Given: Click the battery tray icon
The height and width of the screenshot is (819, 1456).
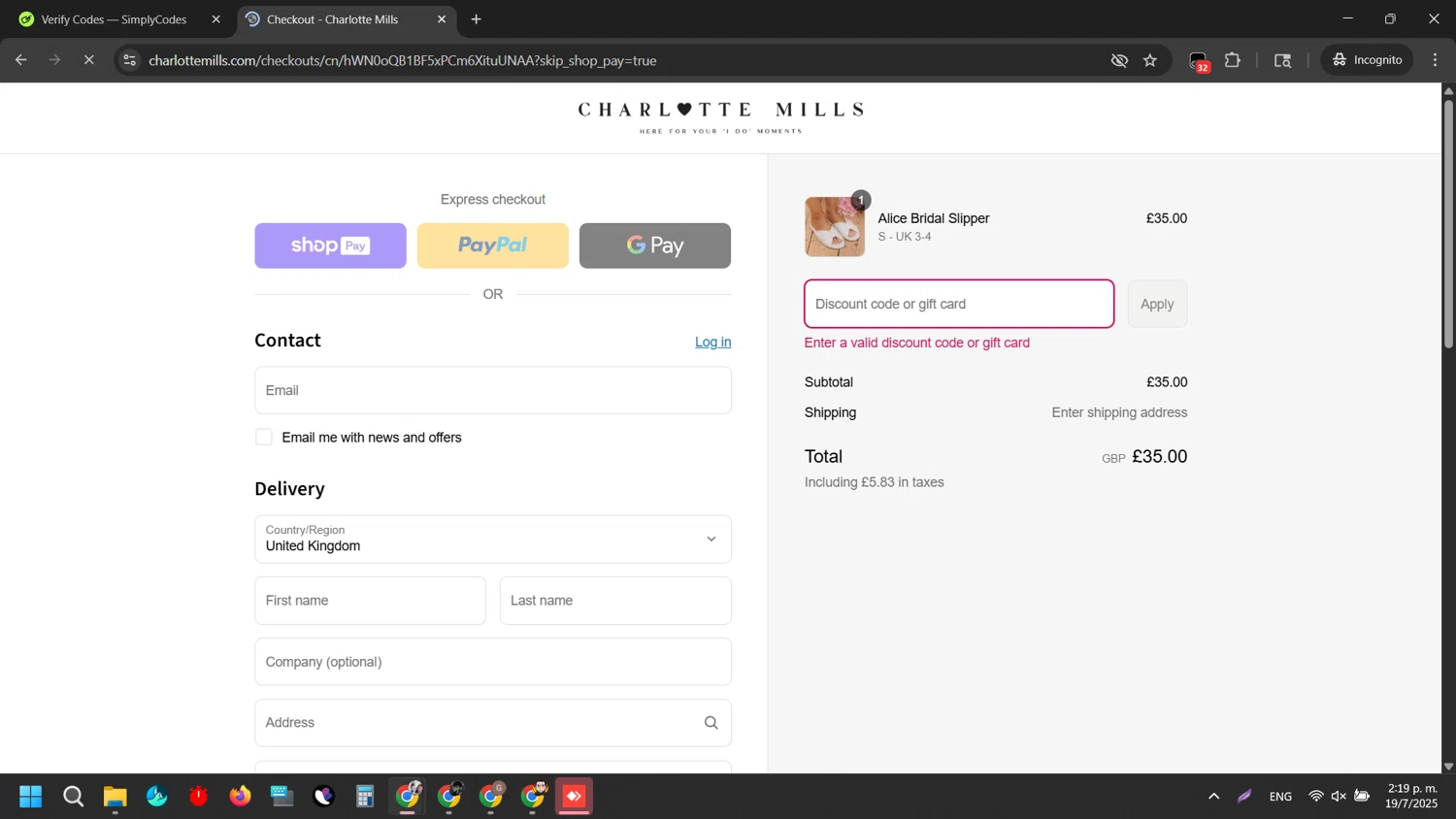Looking at the screenshot, I should [1362, 797].
